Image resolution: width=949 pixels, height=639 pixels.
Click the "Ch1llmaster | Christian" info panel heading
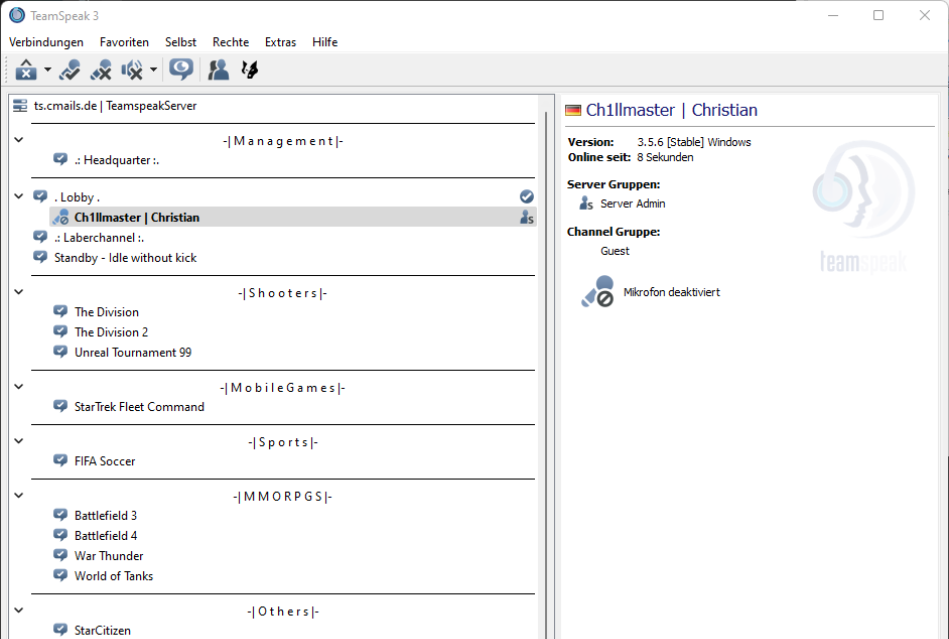pyautogui.click(x=672, y=110)
